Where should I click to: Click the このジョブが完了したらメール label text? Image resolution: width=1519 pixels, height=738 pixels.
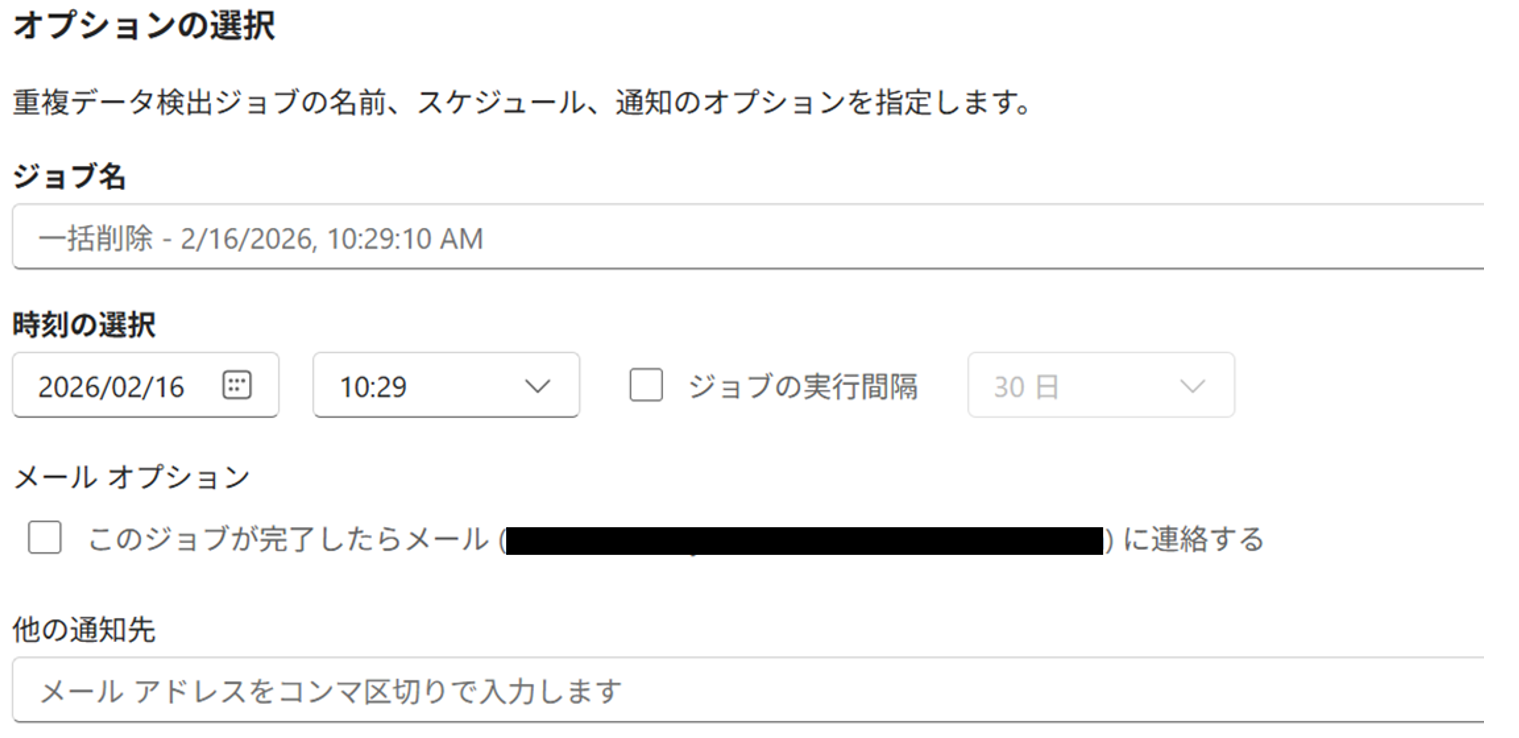pyautogui.click(x=290, y=540)
